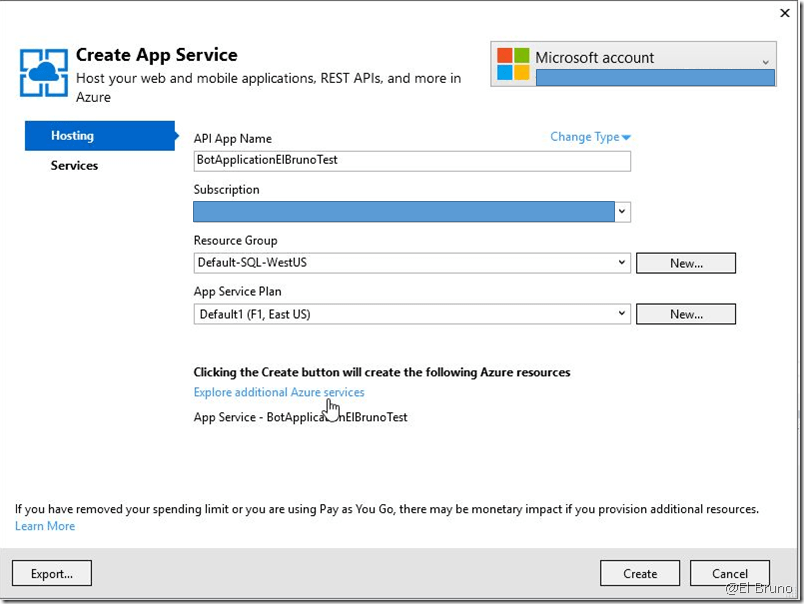This screenshot has height=604, width=804.
Task: Expand the Subscription dropdown
Action: point(622,211)
